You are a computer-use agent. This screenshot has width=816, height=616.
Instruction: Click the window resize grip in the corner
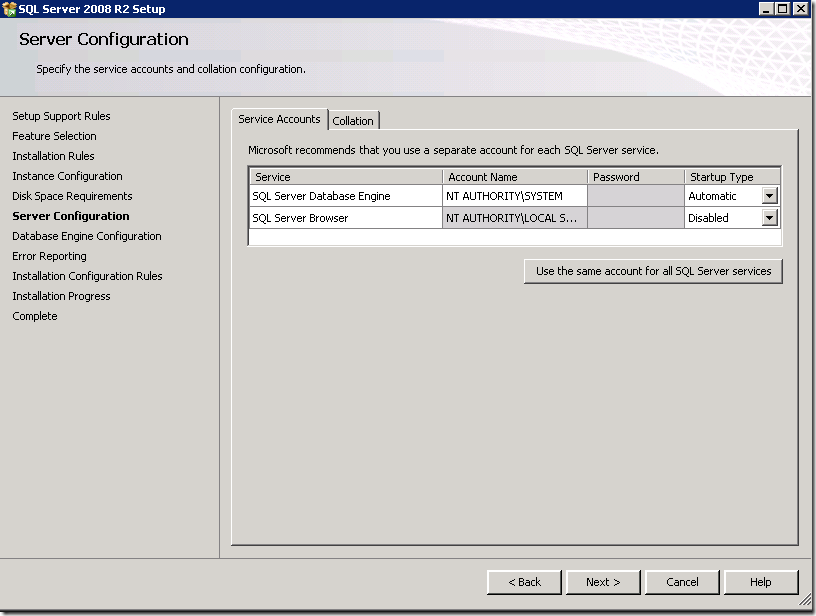point(805,601)
